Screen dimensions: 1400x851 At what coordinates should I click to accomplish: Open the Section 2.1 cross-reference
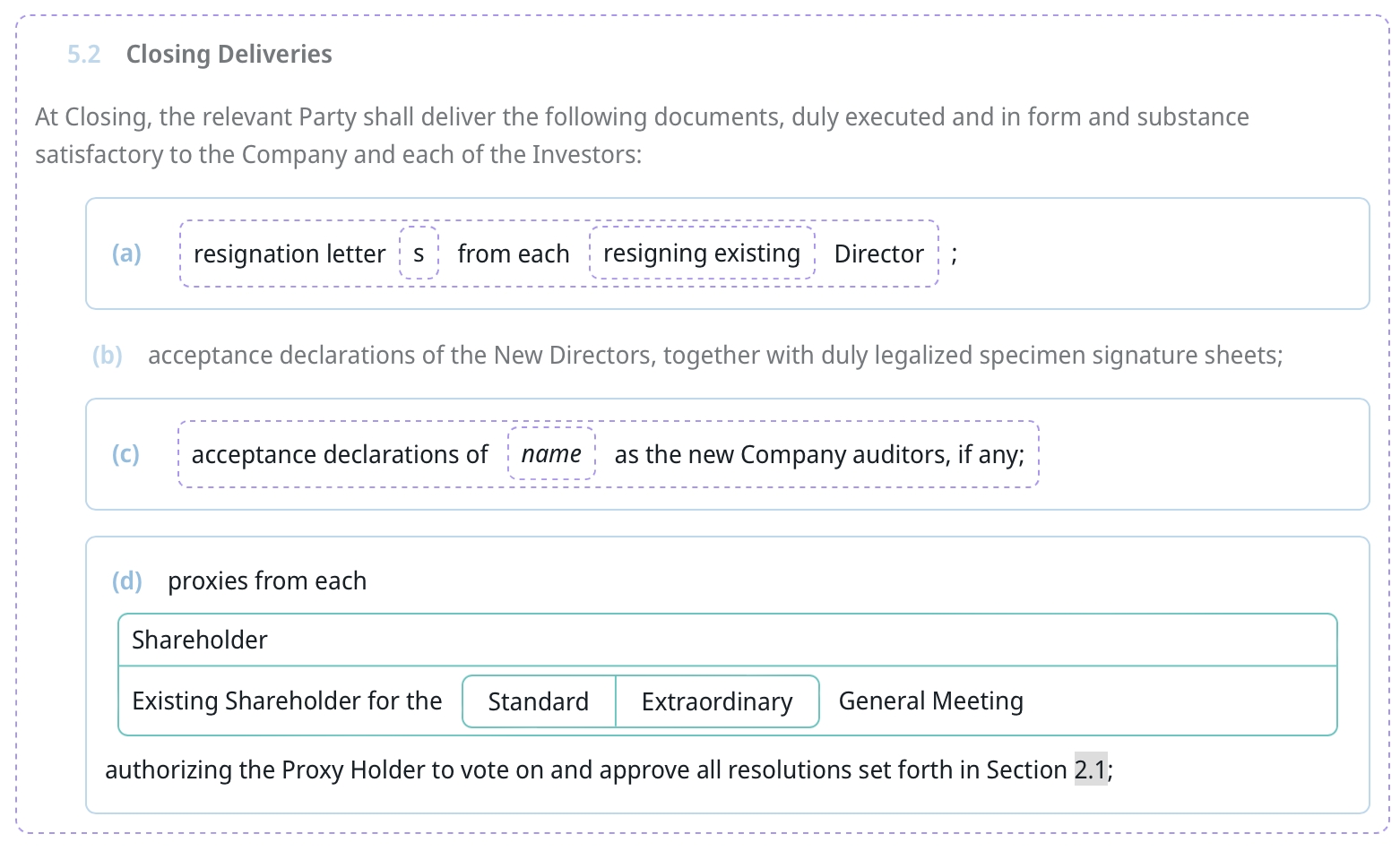[x=1090, y=769]
